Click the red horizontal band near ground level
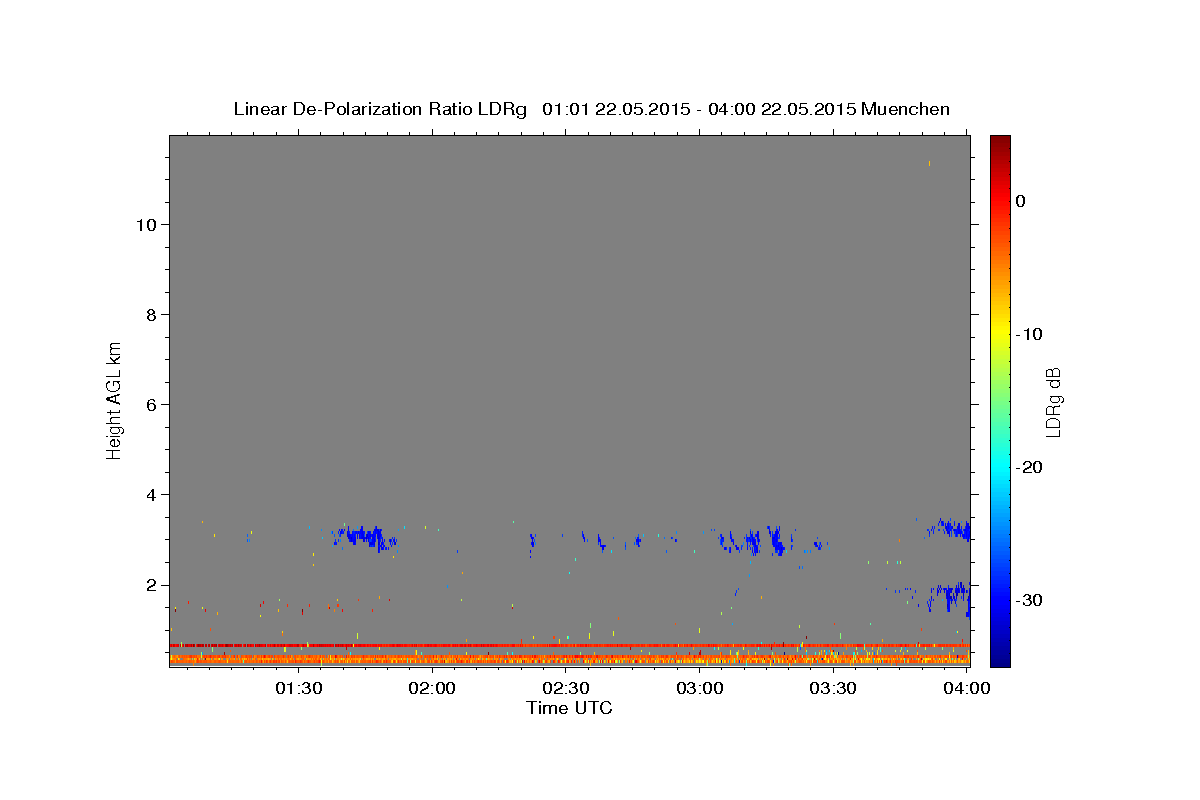This screenshot has height=800, width=1200. click(x=570, y=645)
